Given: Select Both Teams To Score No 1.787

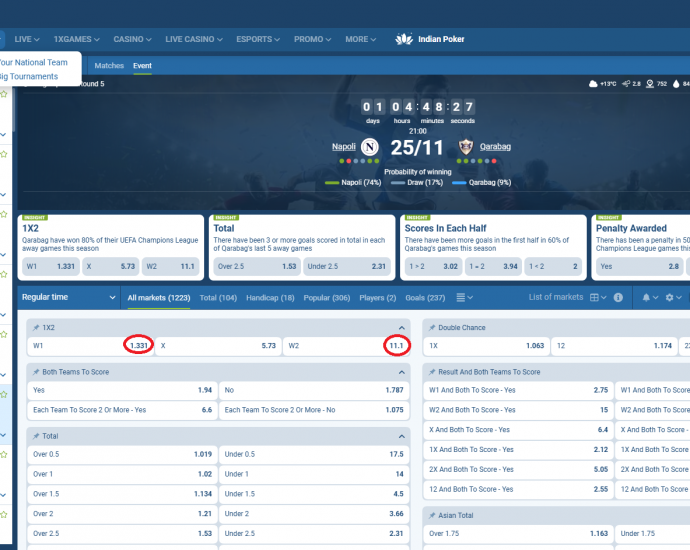Looking at the screenshot, I should [x=314, y=390].
